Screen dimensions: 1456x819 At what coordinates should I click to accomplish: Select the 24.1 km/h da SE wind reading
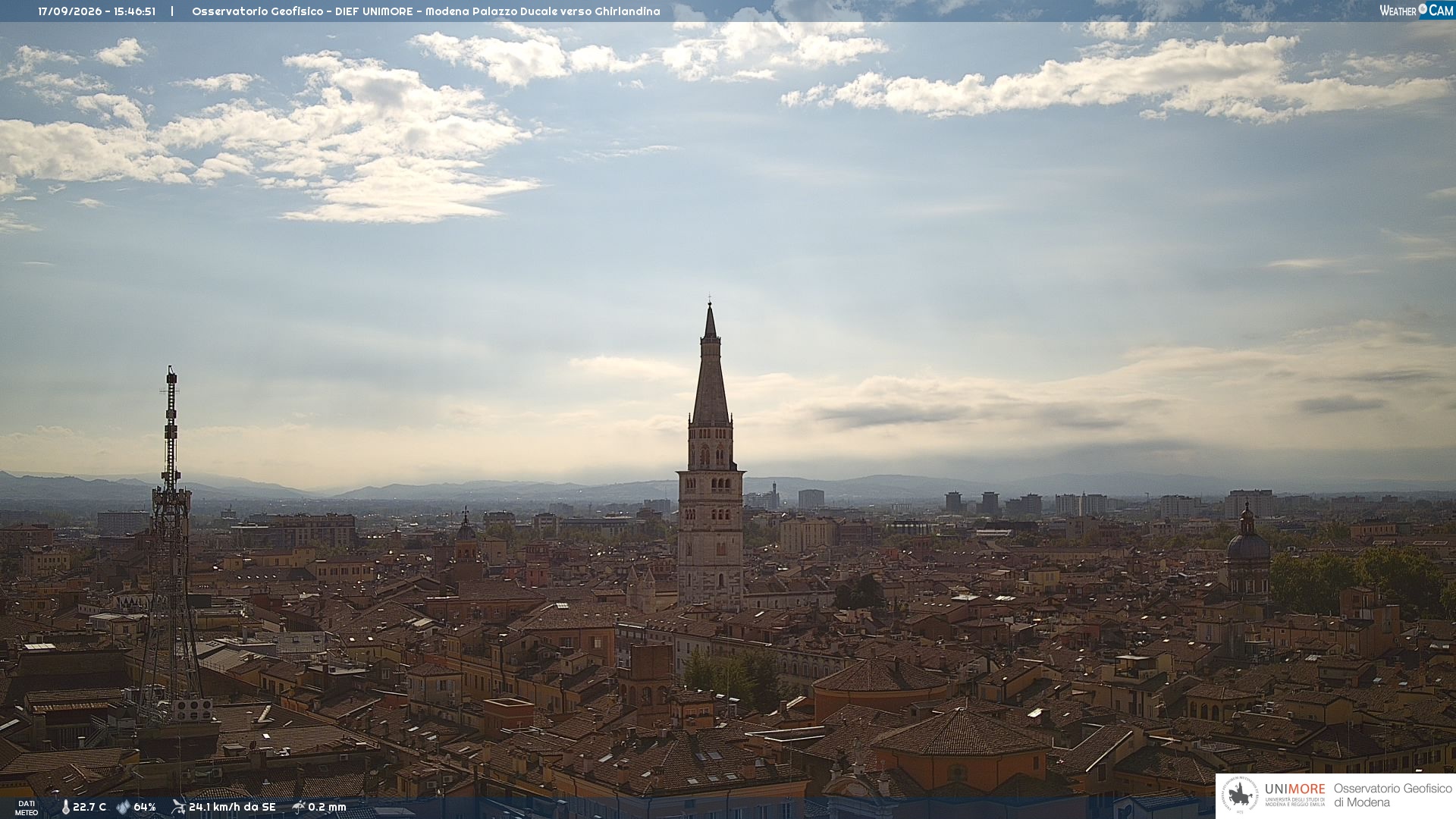click(x=232, y=807)
